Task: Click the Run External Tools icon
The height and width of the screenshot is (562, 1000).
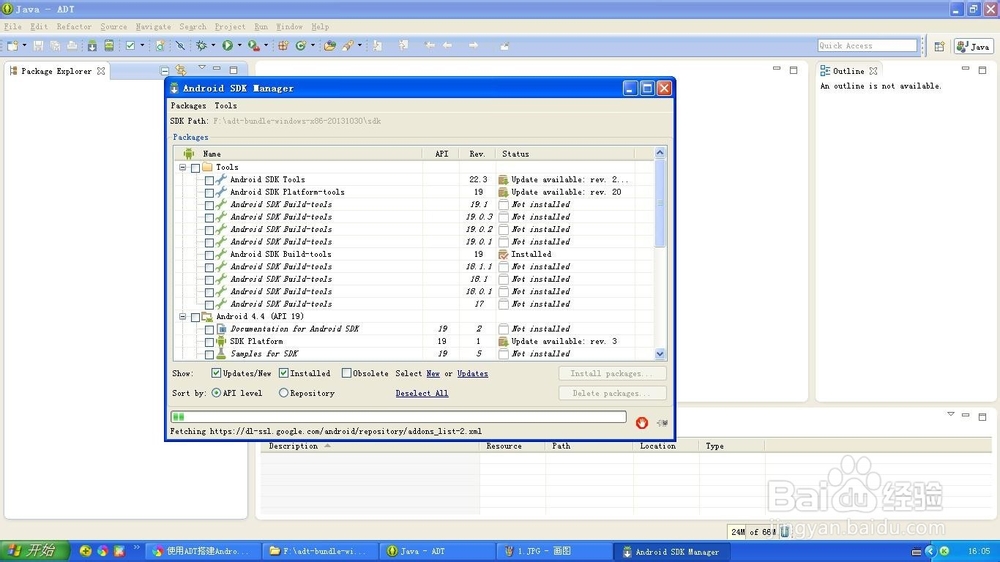Action: (x=254, y=45)
